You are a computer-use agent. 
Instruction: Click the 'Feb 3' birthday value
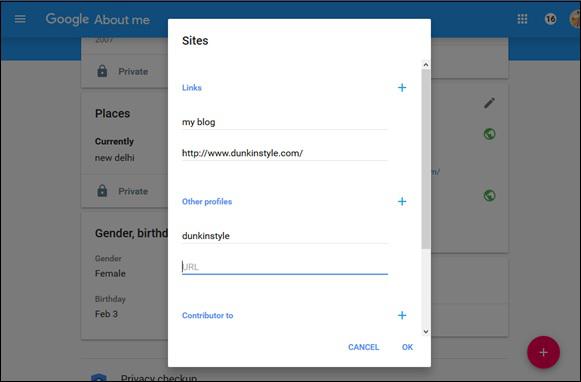coord(106,314)
